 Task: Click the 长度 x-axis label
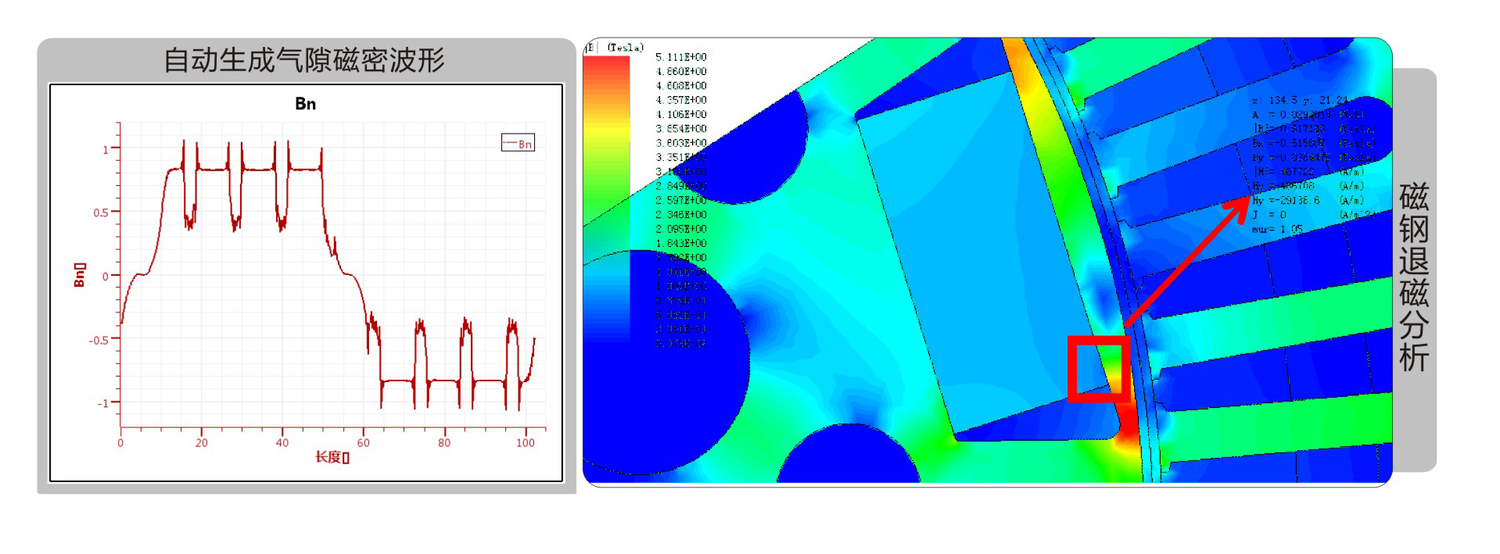[x=332, y=457]
